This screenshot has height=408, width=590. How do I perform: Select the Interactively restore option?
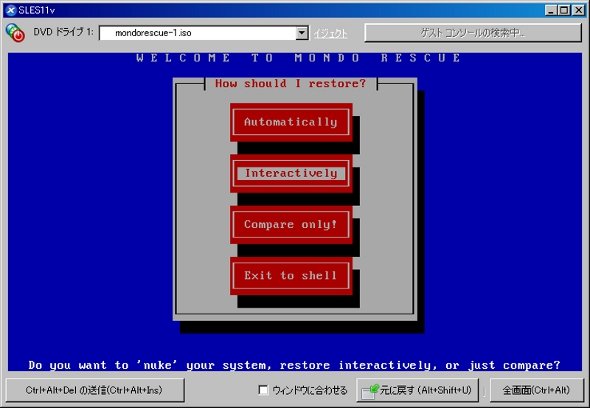[291, 174]
